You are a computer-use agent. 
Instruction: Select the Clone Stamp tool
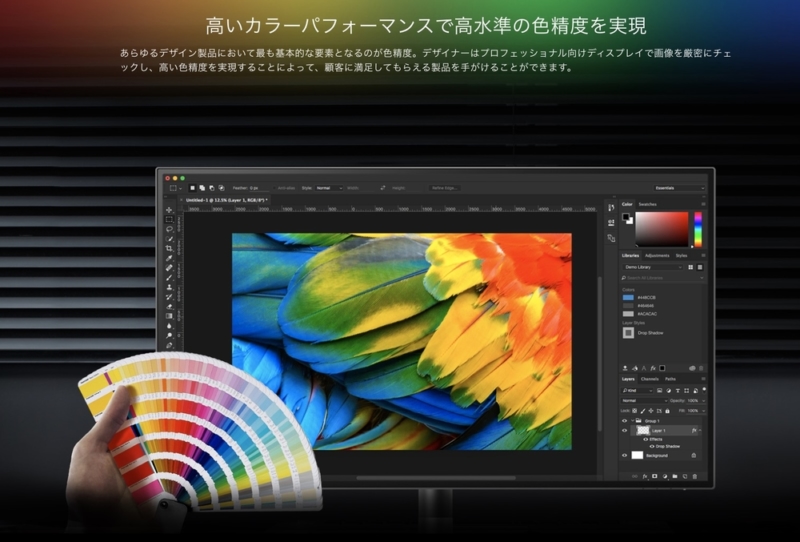click(x=169, y=287)
